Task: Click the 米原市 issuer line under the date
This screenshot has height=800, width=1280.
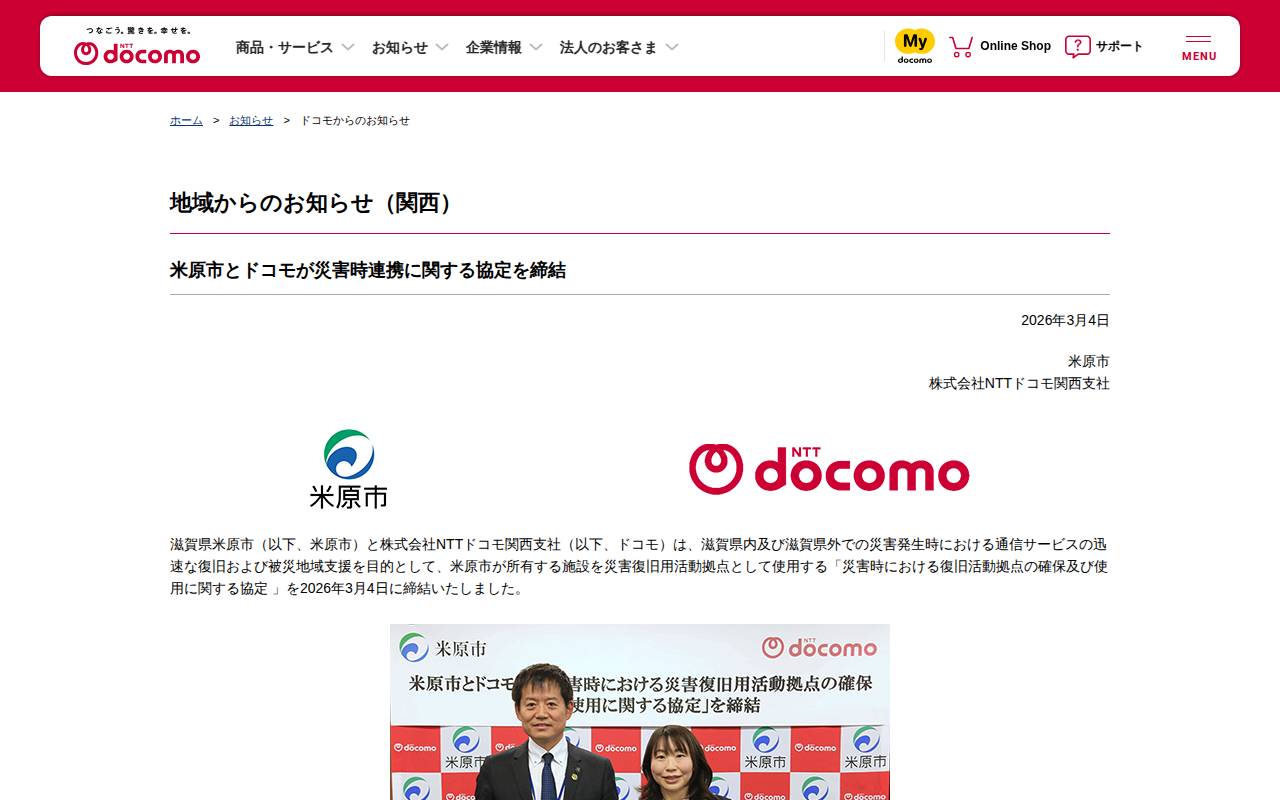Action: click(x=1089, y=361)
